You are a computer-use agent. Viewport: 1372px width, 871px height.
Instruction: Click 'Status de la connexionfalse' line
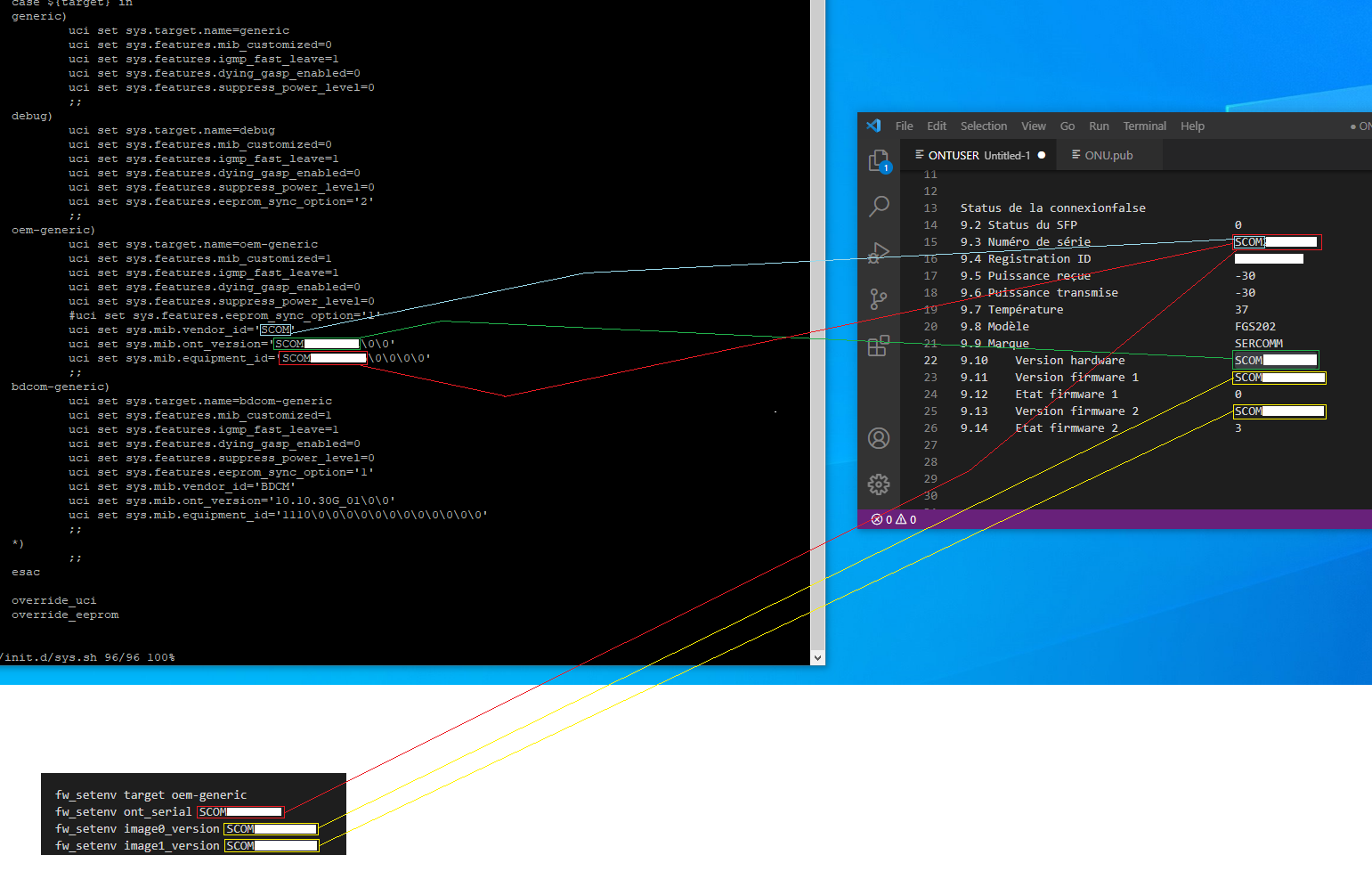[x=1052, y=208]
